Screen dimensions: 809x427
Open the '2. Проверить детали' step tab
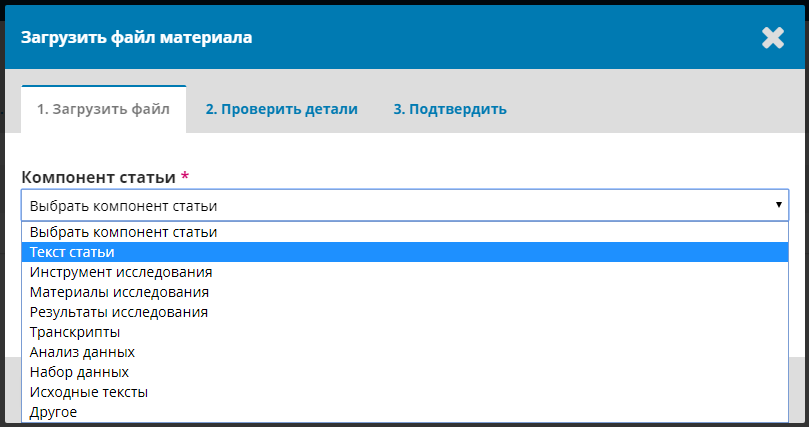281,109
